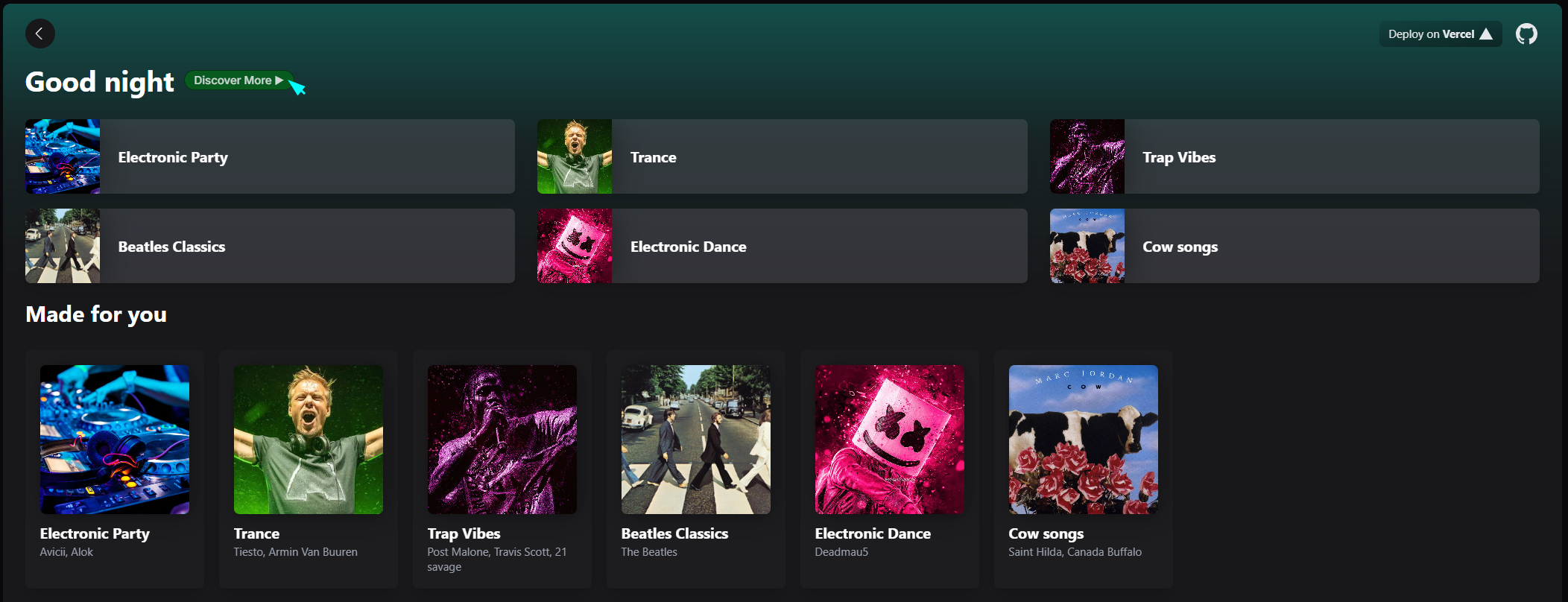
Task: Open the Electronic Party quick tile
Action: click(x=270, y=157)
